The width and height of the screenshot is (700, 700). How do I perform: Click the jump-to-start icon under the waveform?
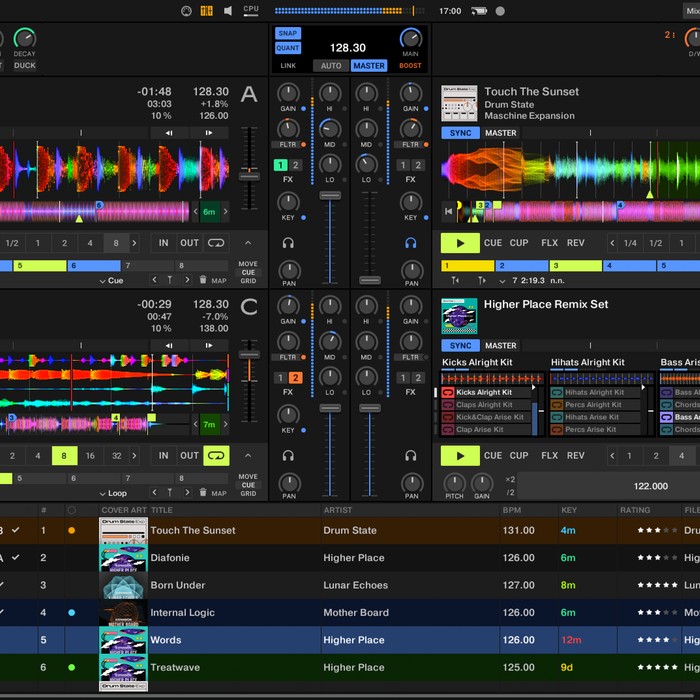tap(449, 211)
